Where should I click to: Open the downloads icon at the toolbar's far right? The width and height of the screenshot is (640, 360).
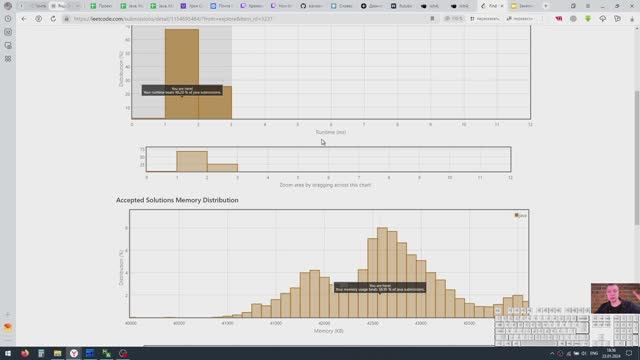(632, 19)
